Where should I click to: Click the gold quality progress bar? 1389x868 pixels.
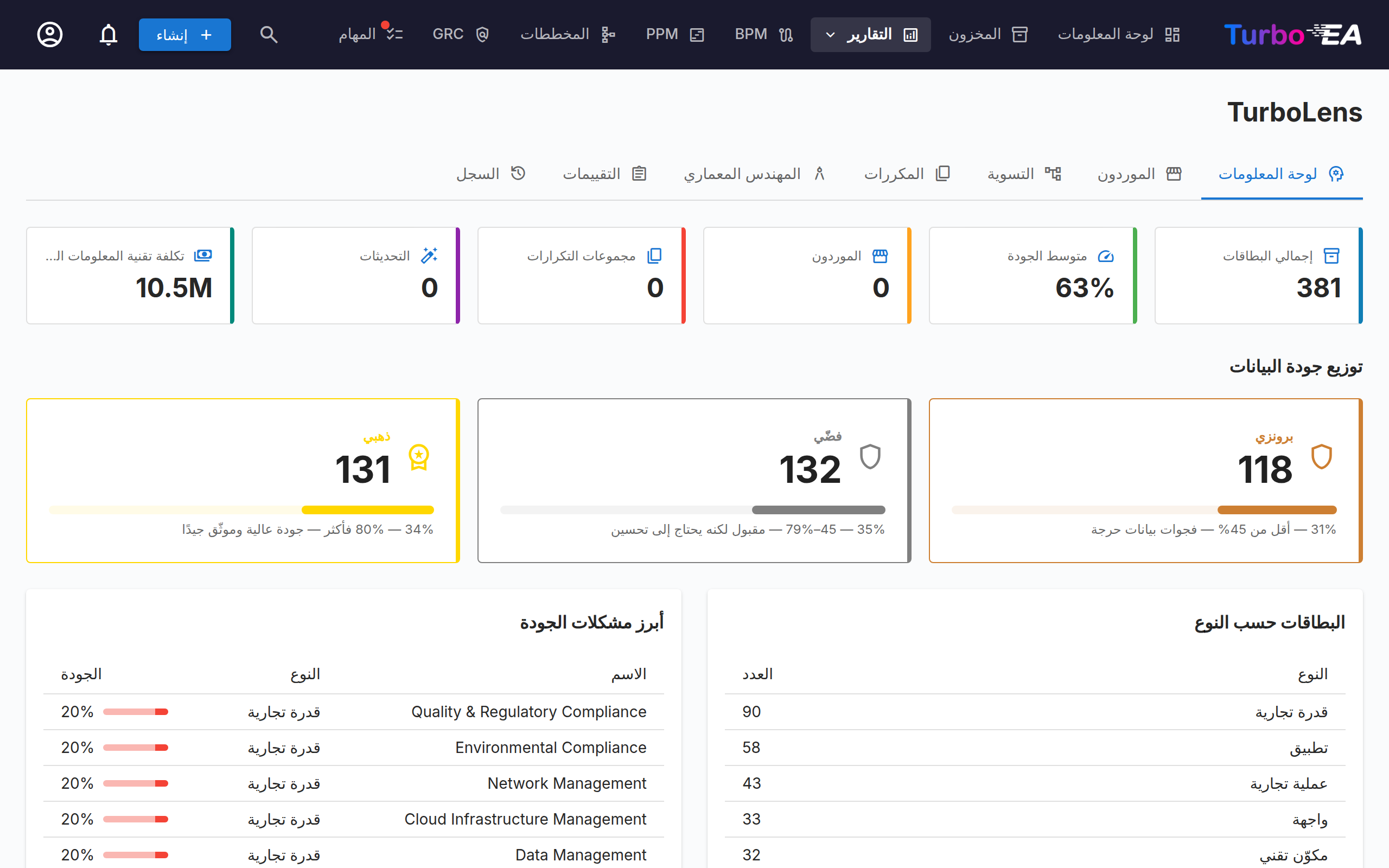tap(241, 510)
